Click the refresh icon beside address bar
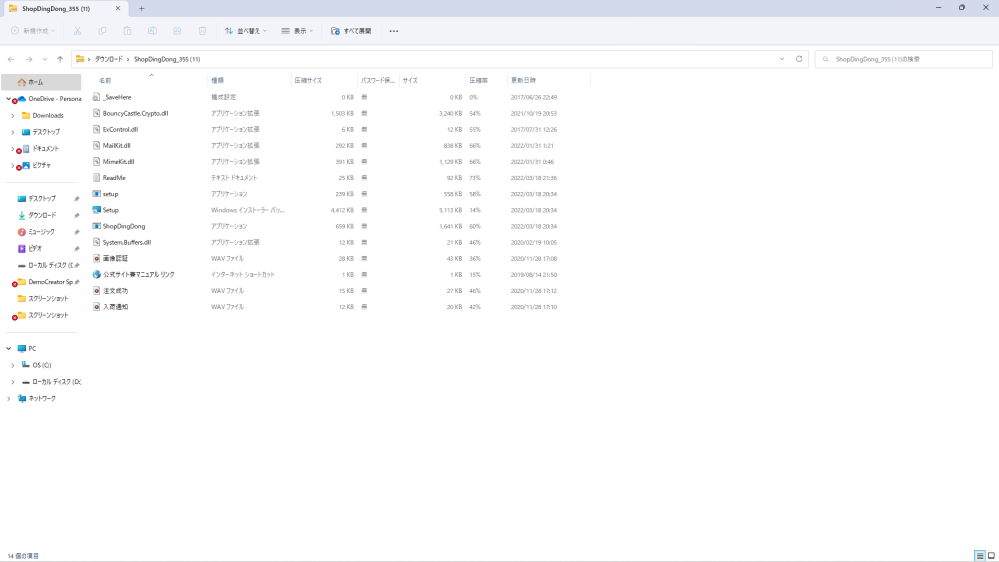The height and width of the screenshot is (562, 999). point(799,59)
